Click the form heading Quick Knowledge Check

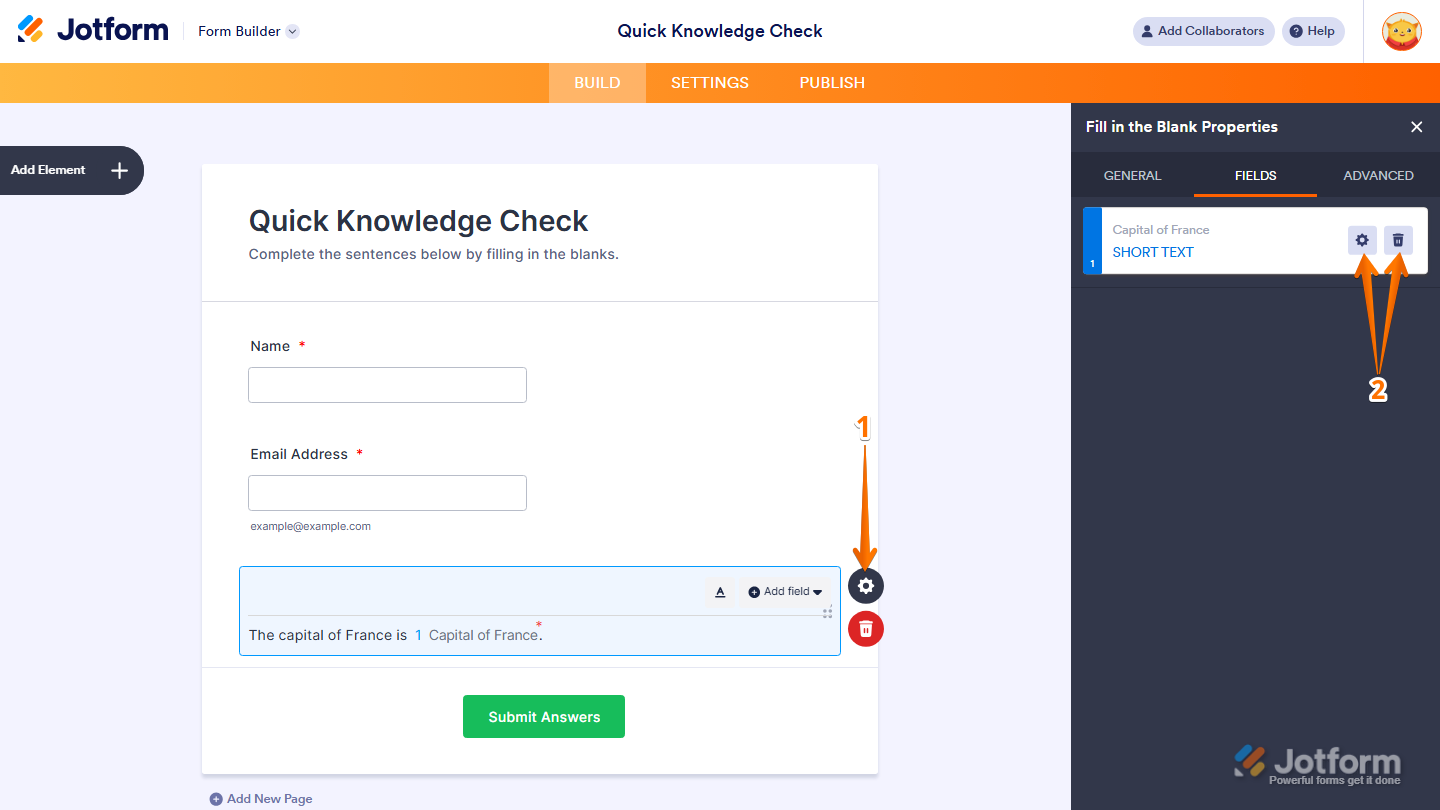click(418, 221)
